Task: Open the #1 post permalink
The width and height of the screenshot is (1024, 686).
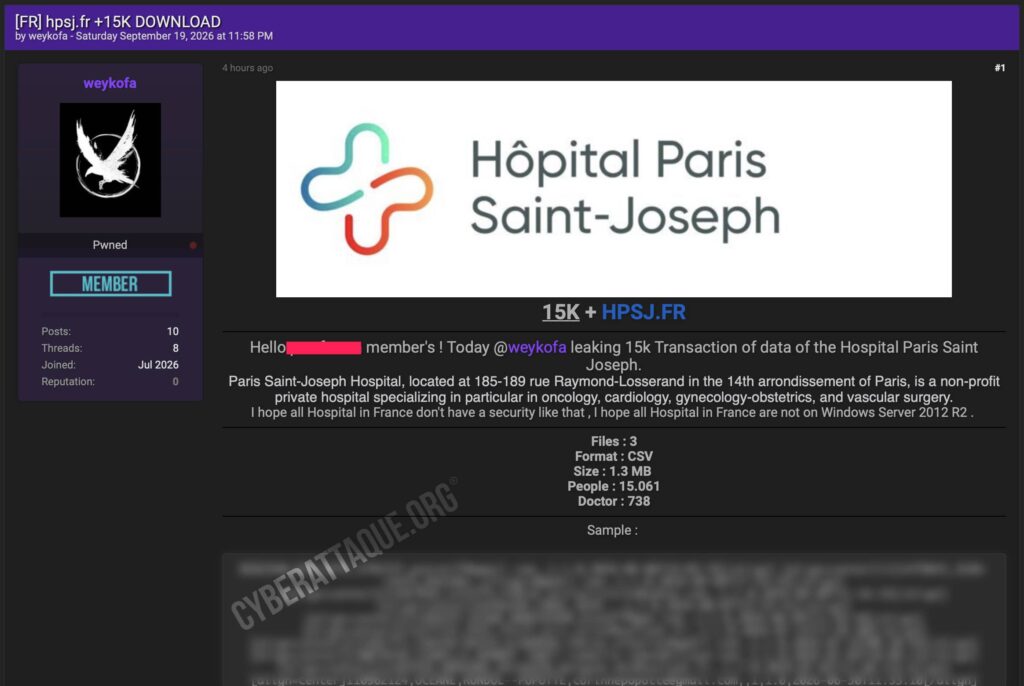Action: pyautogui.click(x=999, y=68)
